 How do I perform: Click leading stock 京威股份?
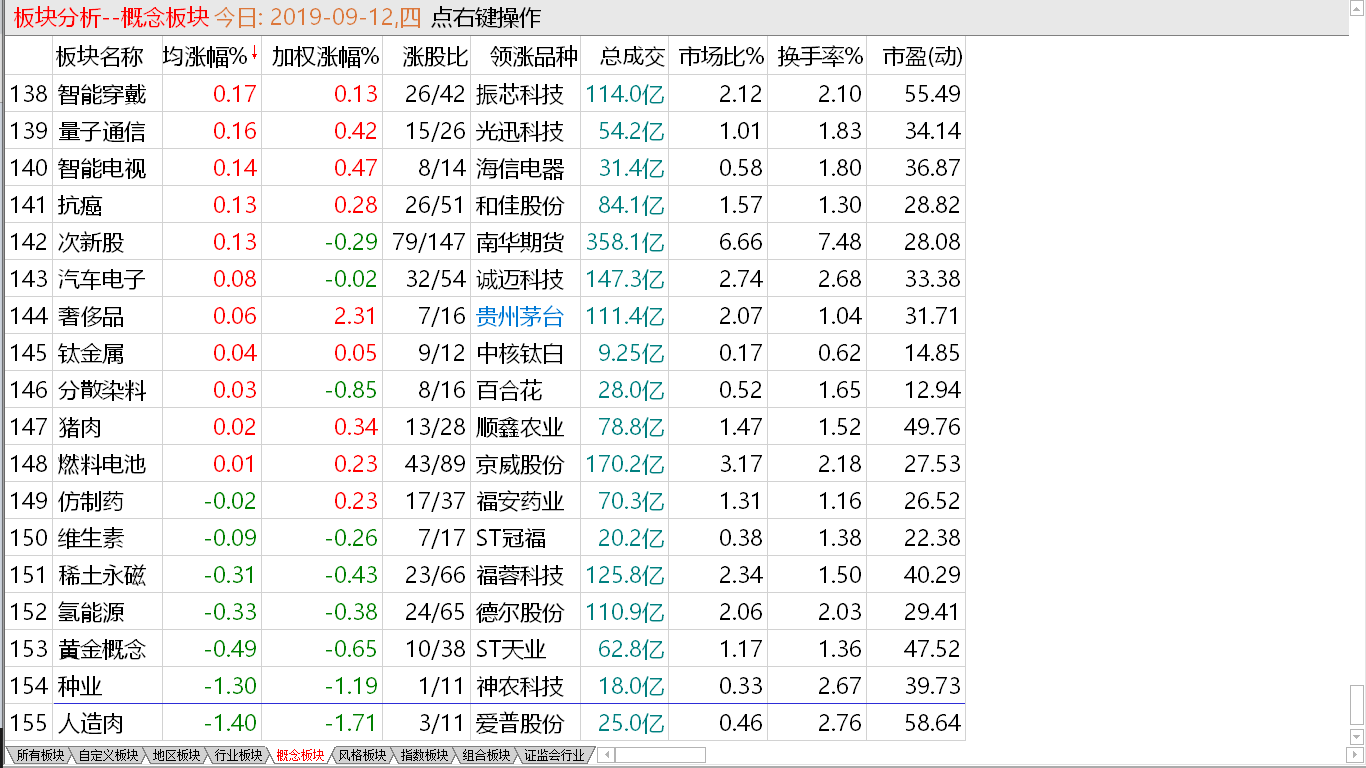(520, 464)
